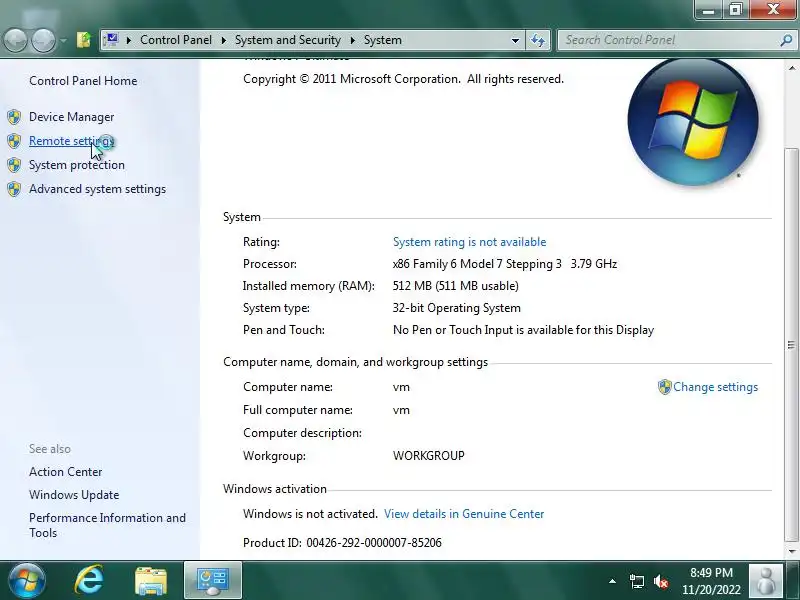Screen dimensions: 800x600
Task: Open Advanced system settings
Action: [97, 189]
